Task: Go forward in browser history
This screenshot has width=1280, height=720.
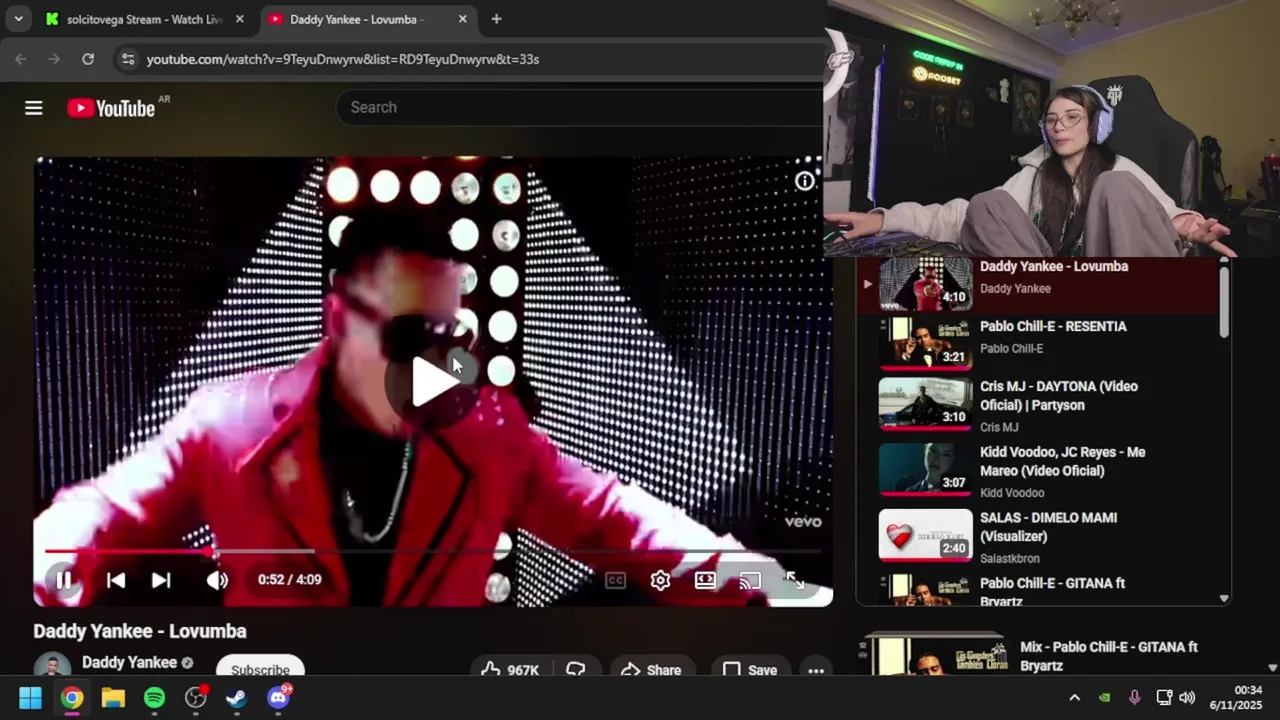Action: (x=55, y=59)
